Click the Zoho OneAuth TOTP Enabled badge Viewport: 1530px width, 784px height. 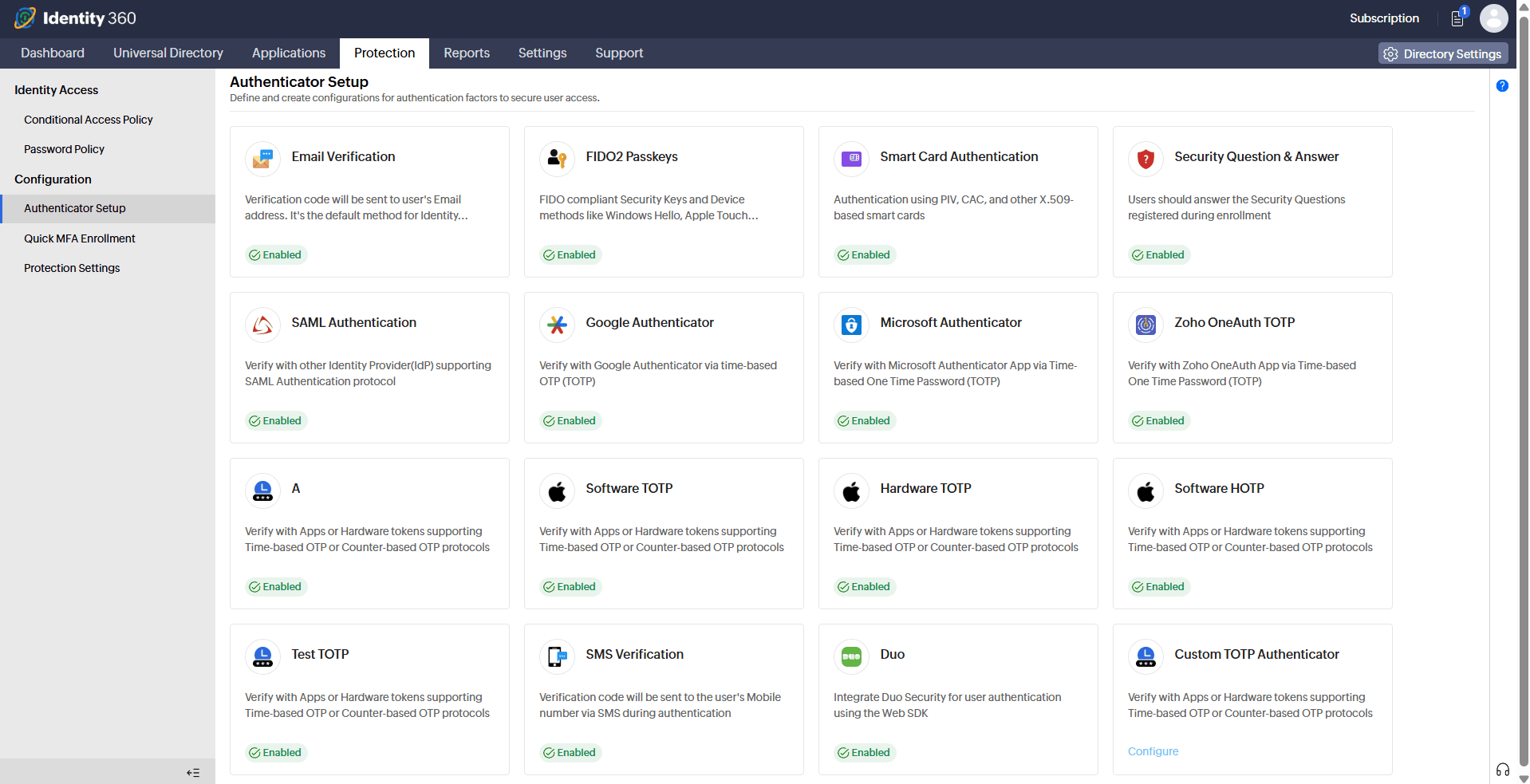[1159, 421]
